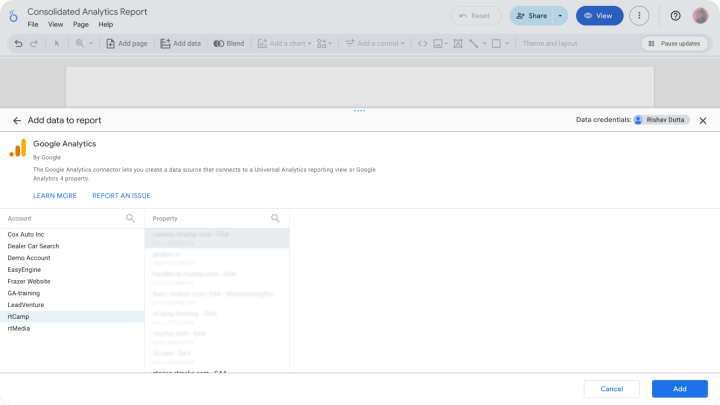The image size is (720, 405).
Task: Click the Cancel button
Action: (x=612, y=389)
